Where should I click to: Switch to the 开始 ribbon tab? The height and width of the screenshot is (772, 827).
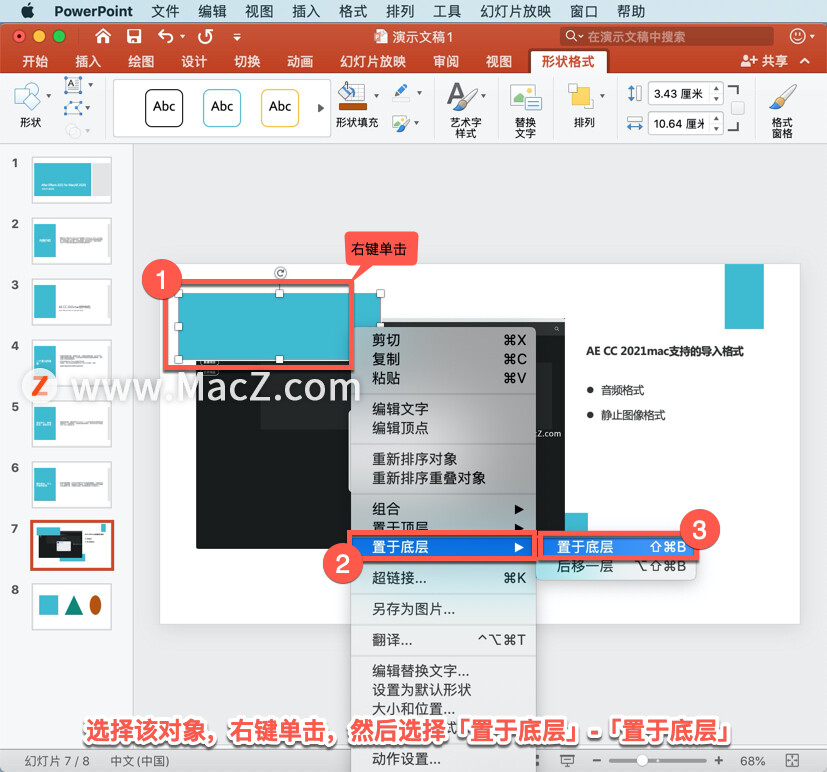[35, 62]
